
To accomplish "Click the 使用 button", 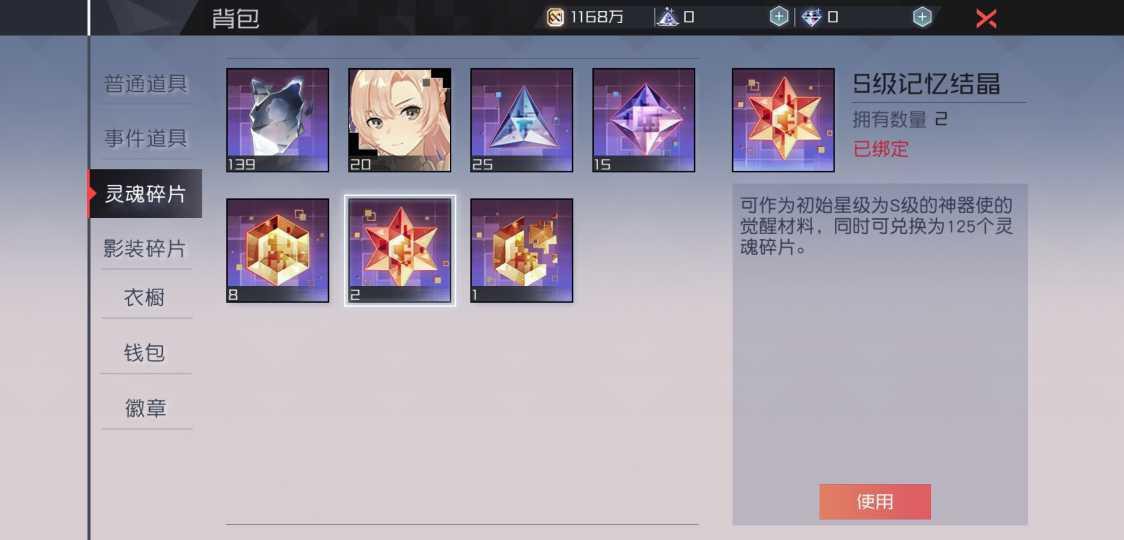I will tap(875, 501).
